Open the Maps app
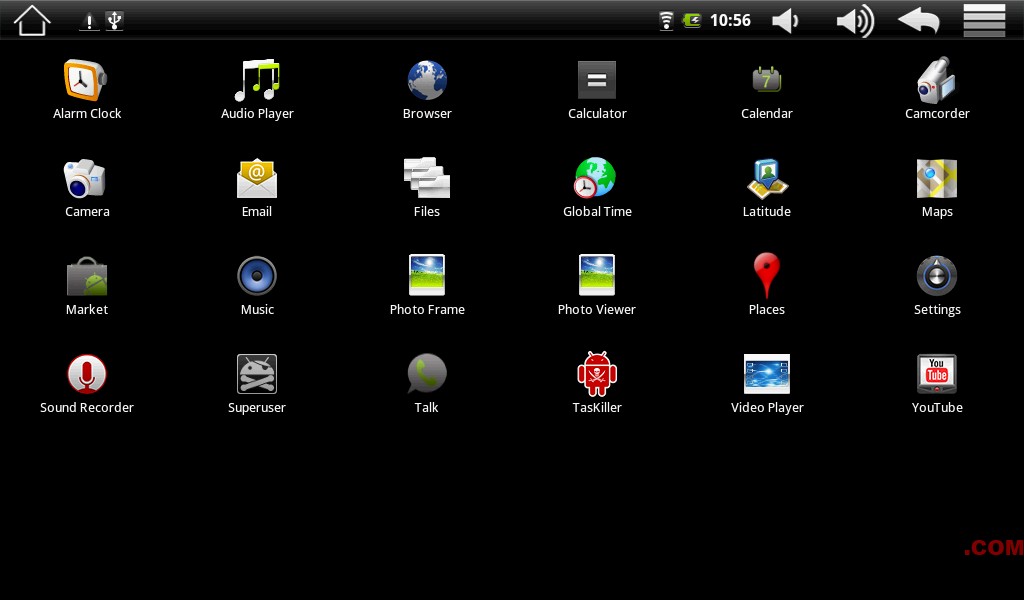 [936, 178]
